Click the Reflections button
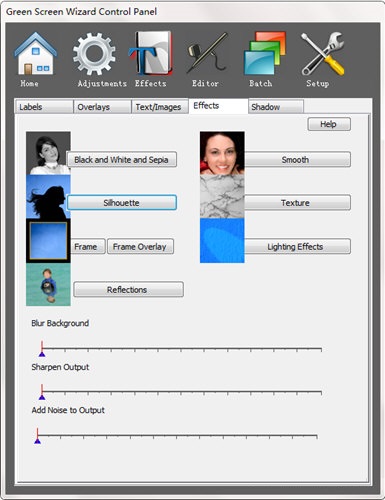Screen dimensions: 385x500 click(x=128, y=289)
